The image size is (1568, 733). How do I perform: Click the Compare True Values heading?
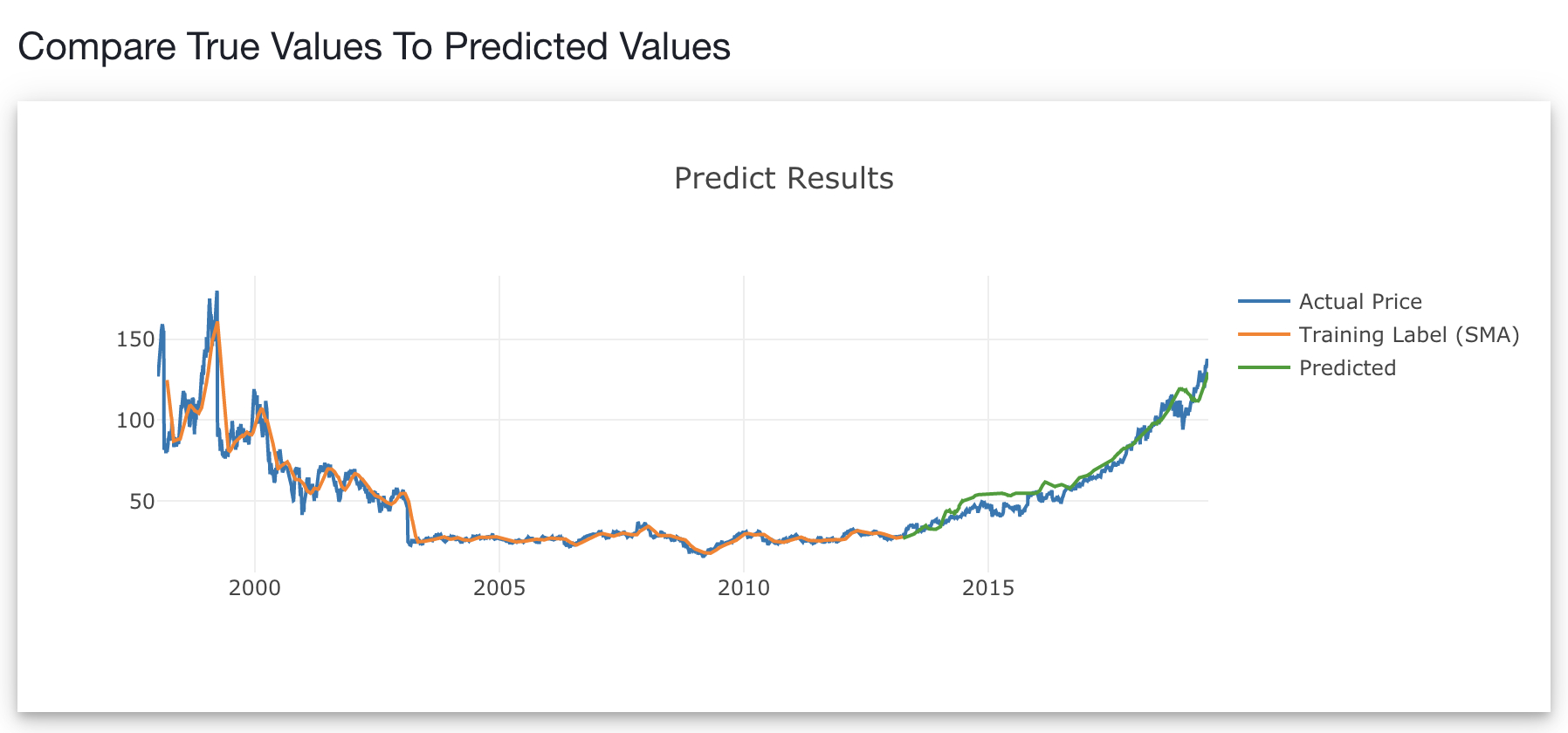click(x=374, y=47)
